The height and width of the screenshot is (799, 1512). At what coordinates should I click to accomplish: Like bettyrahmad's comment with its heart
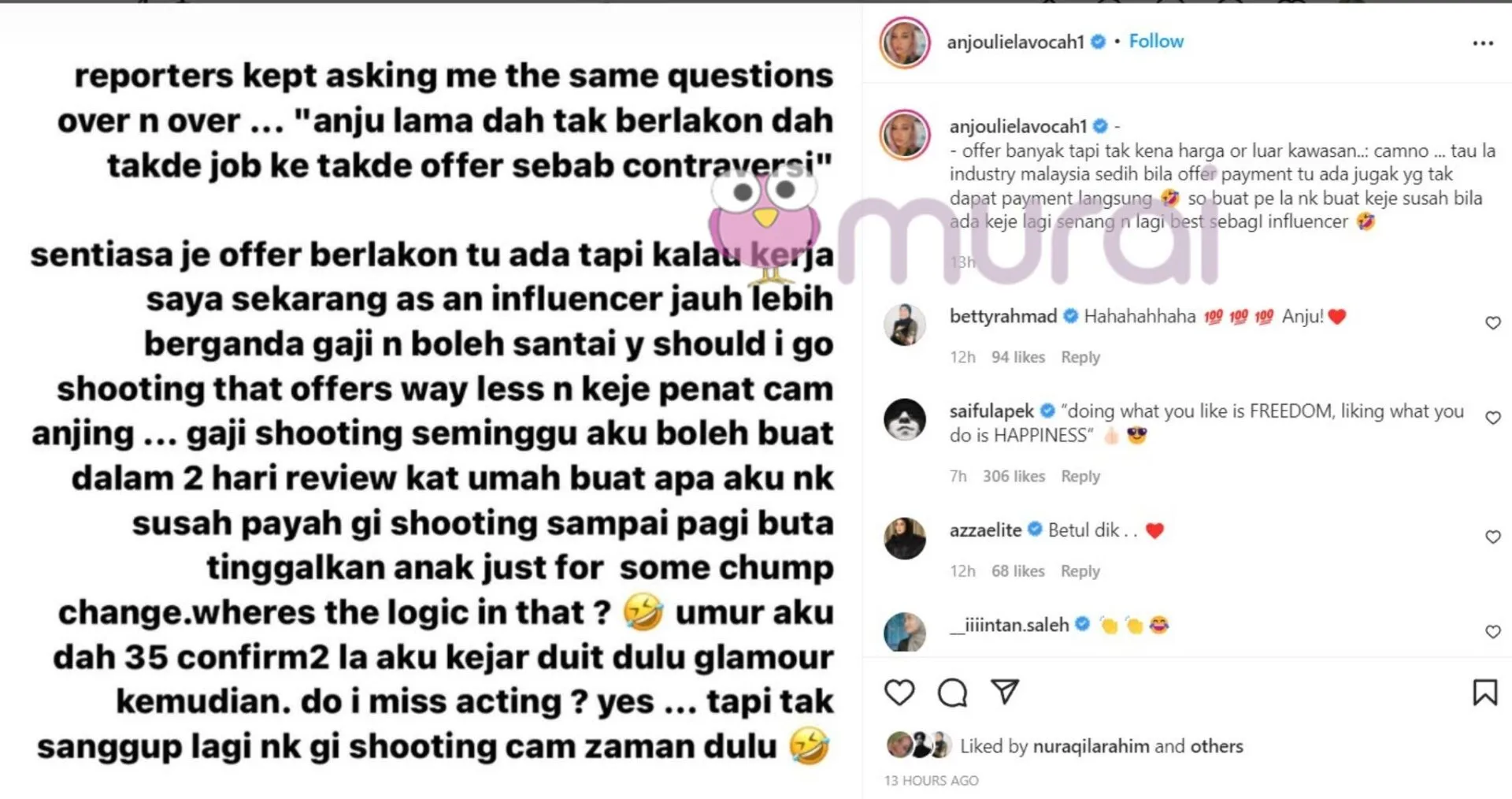pyautogui.click(x=1493, y=323)
